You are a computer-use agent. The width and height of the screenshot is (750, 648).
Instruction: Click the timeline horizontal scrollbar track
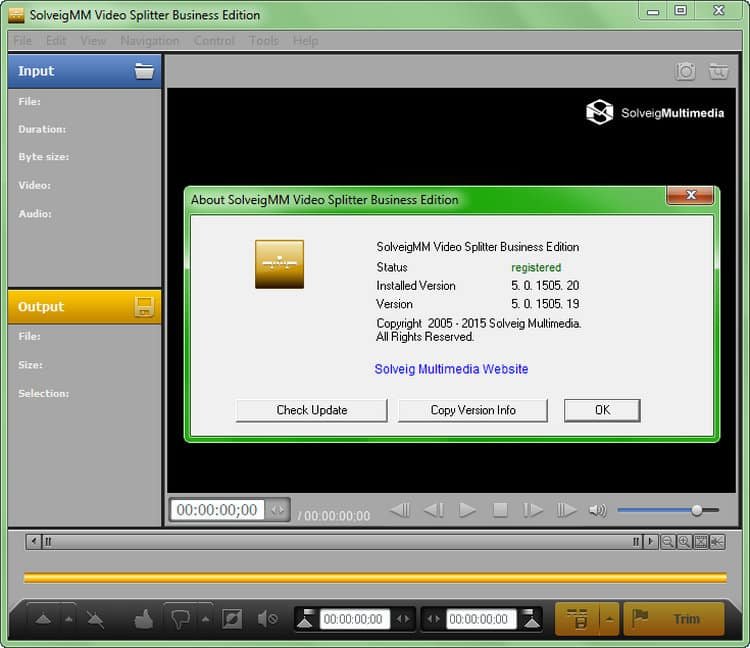(x=342, y=542)
